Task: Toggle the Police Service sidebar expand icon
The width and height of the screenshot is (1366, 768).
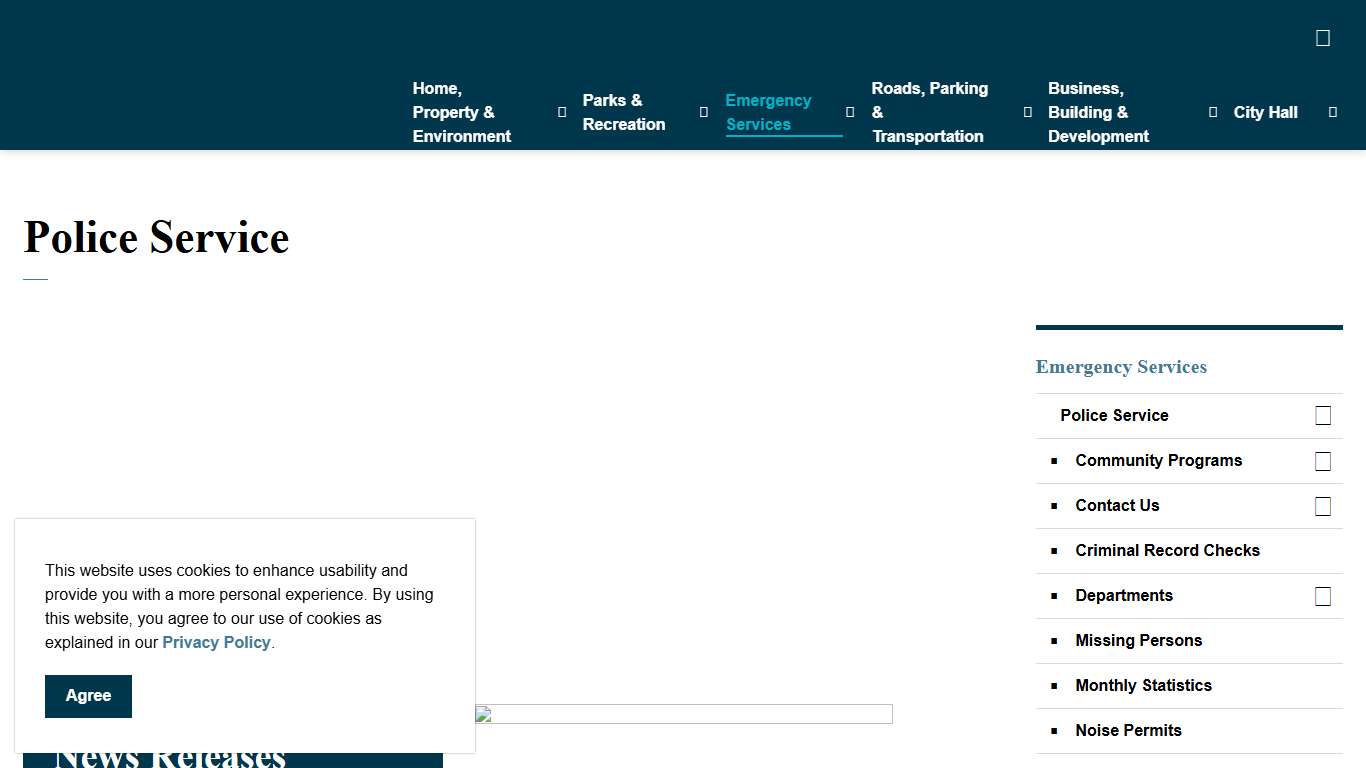Action: [1322, 416]
